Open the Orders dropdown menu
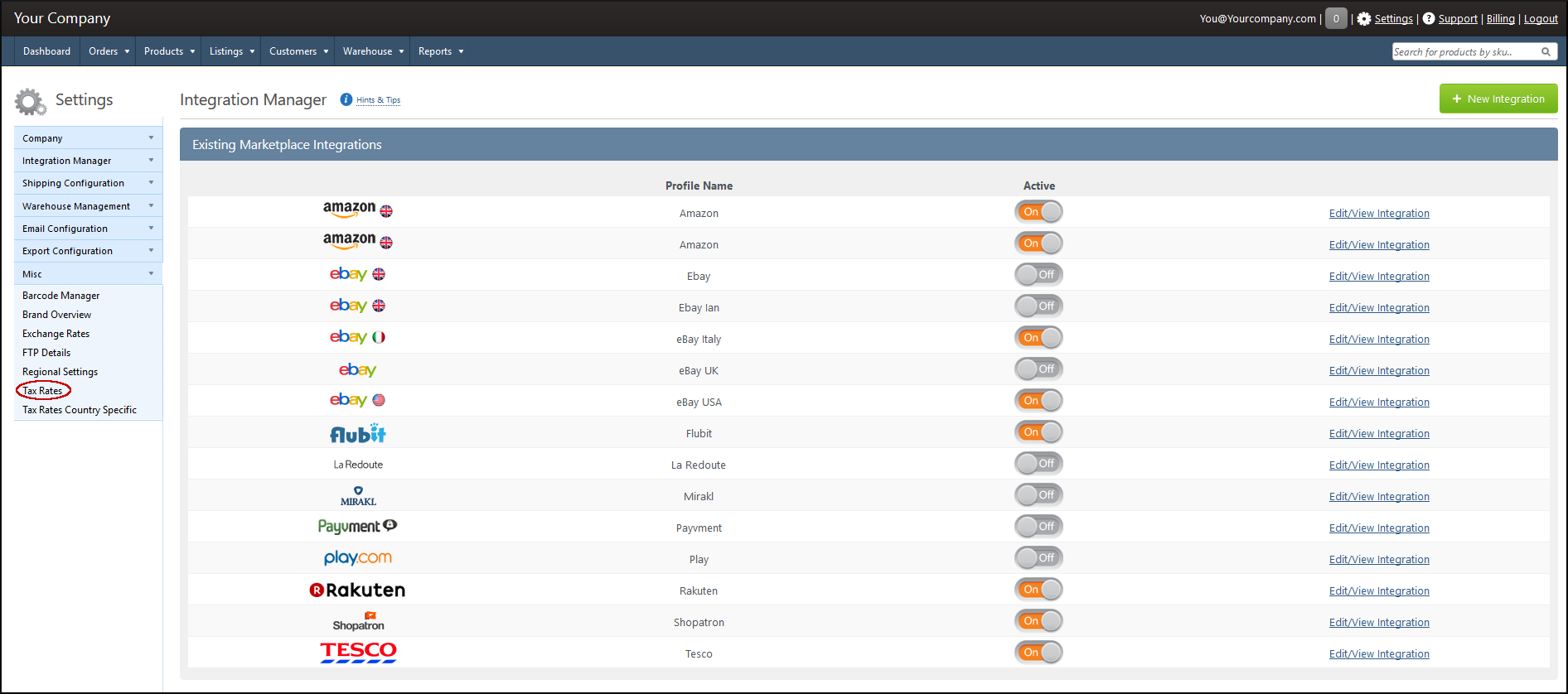The width and height of the screenshot is (1568, 694). click(109, 51)
